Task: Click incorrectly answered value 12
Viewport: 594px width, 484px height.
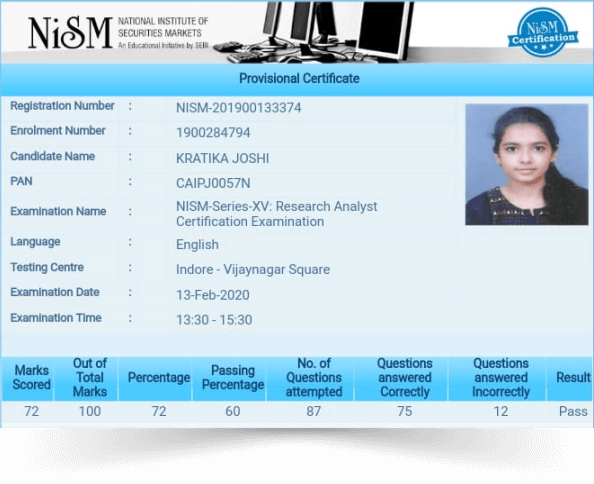Action: coord(501,411)
